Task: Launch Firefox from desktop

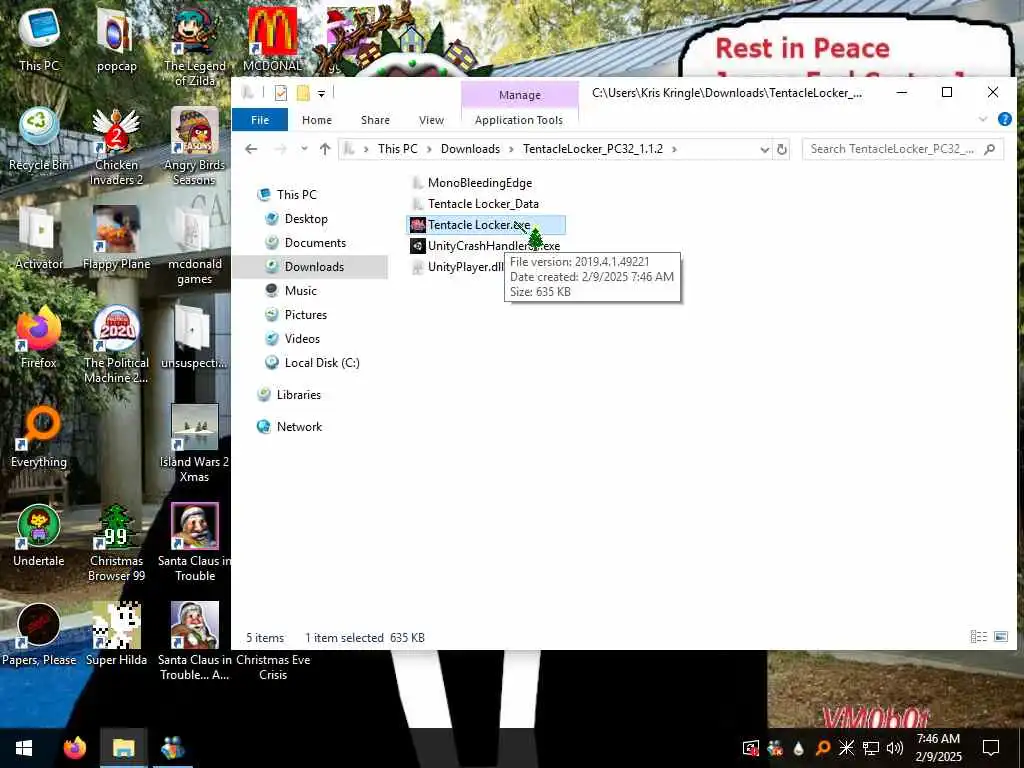Action: click(39, 337)
